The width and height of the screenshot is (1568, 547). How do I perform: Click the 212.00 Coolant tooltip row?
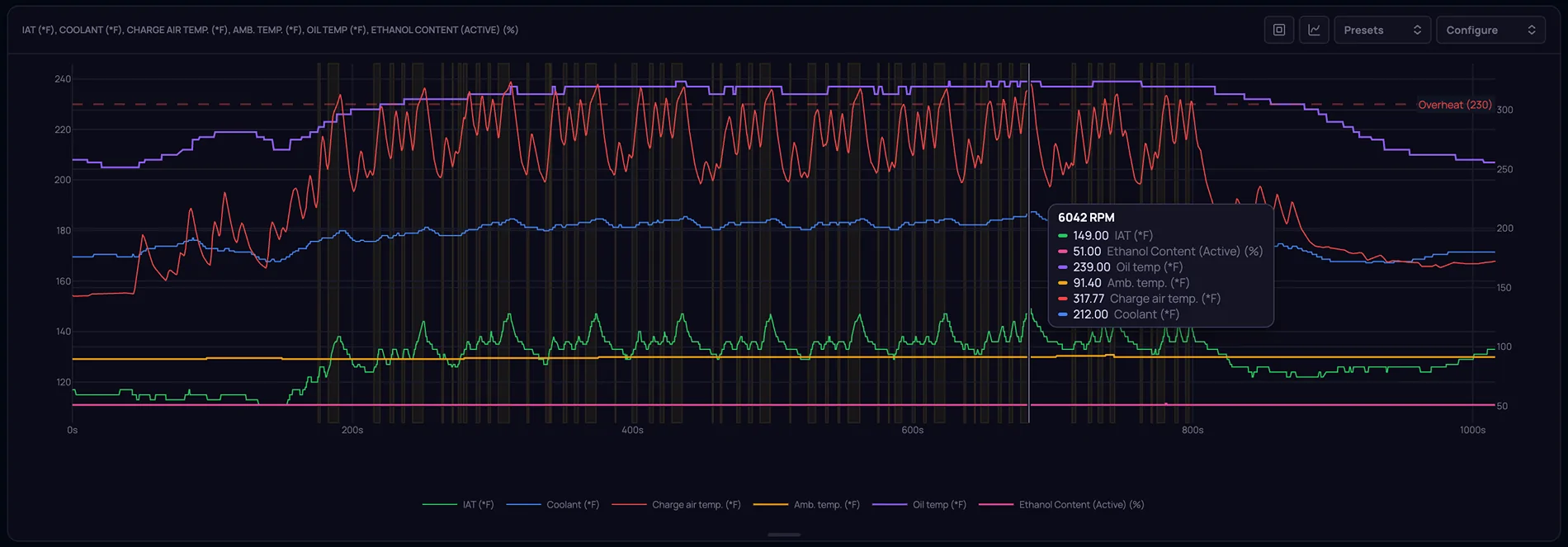(x=1119, y=314)
